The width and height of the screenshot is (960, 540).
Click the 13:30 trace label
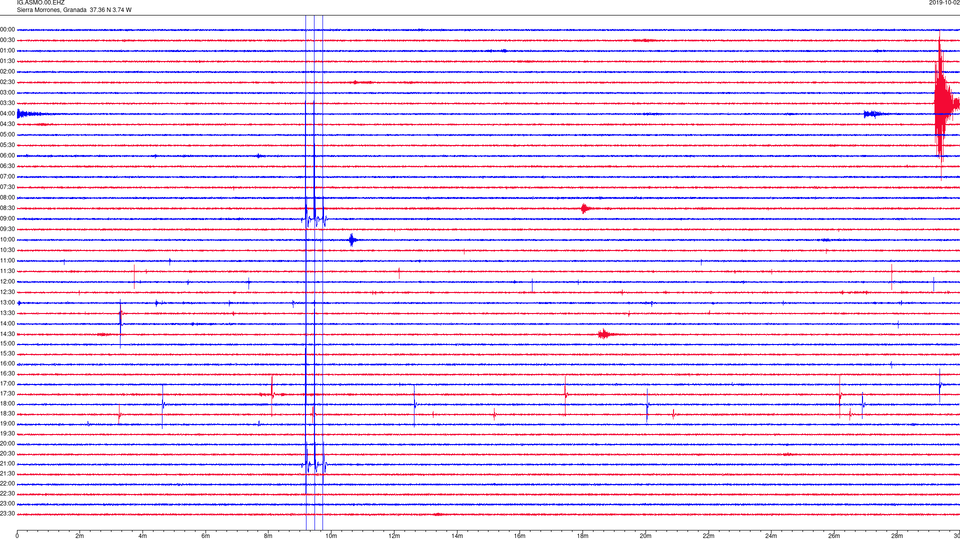(7, 313)
